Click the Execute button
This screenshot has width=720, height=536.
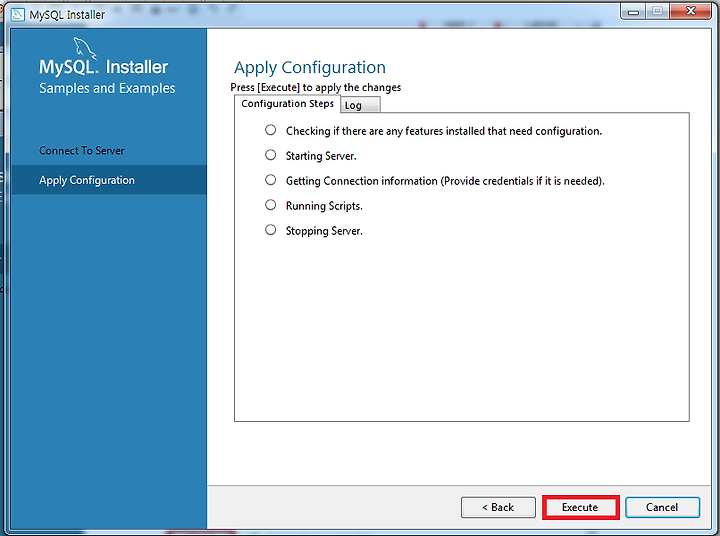(580, 508)
